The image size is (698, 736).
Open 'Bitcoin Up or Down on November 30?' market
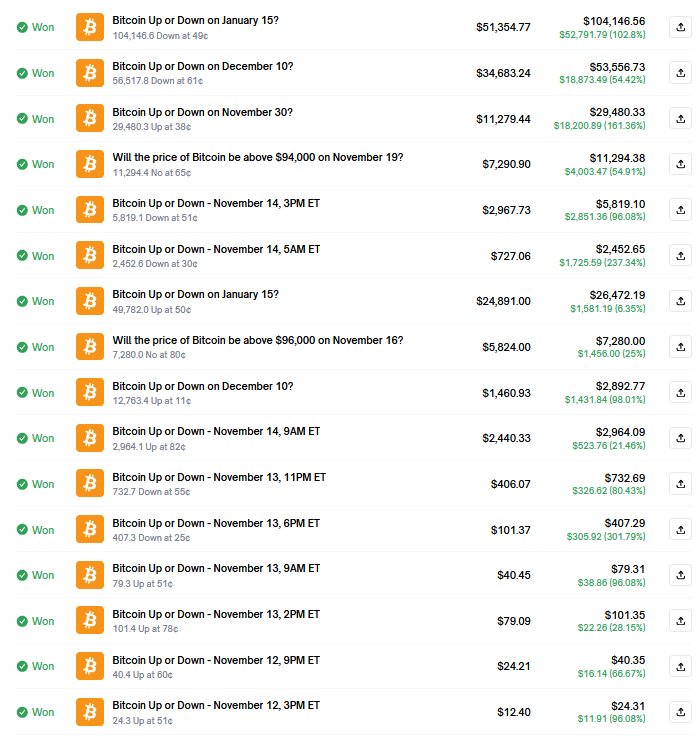point(202,112)
